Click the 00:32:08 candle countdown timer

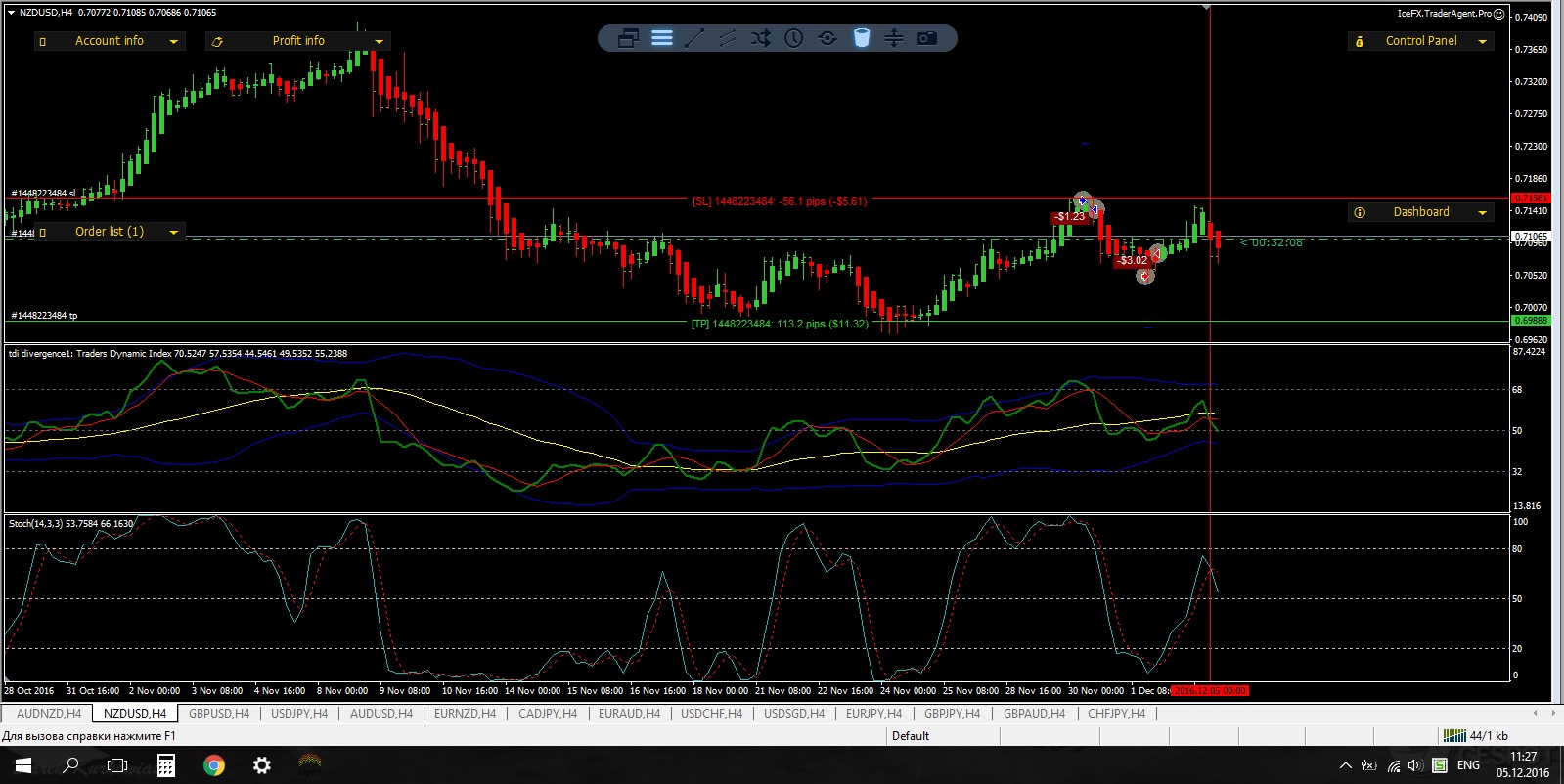[x=1271, y=242]
